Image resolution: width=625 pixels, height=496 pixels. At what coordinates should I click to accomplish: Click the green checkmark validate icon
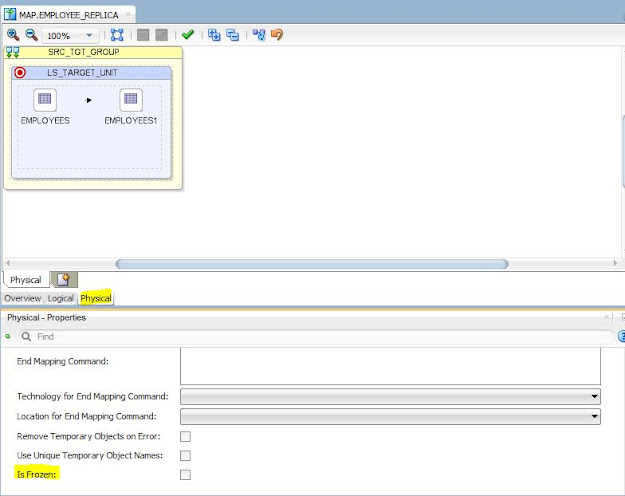[188, 35]
